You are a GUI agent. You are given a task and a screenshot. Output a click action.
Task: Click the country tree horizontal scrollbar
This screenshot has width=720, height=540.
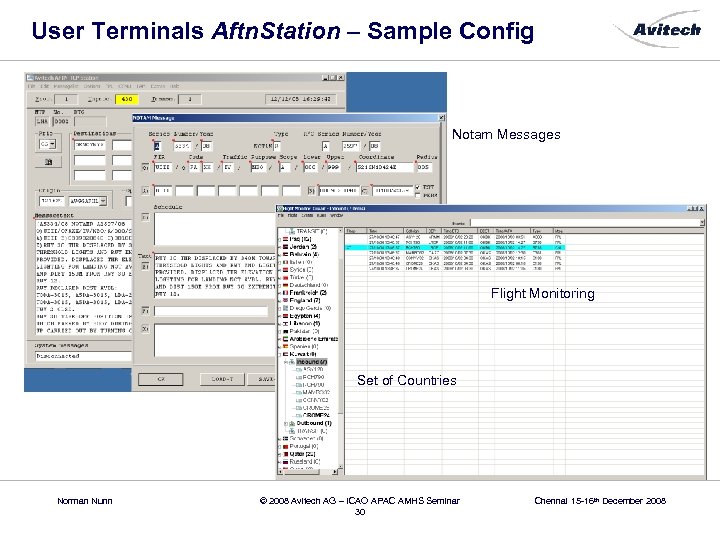308,472
